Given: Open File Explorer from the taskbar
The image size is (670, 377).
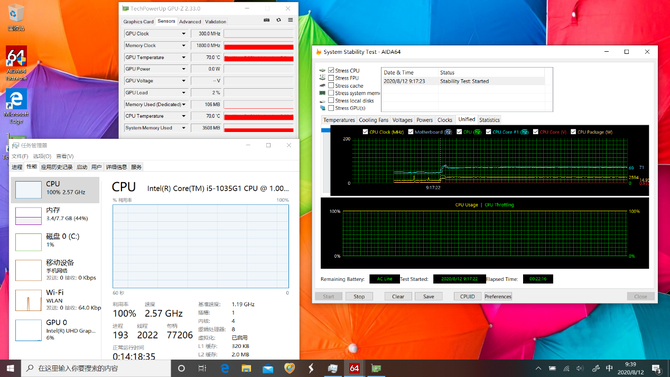Looking at the screenshot, I should [x=246, y=368].
